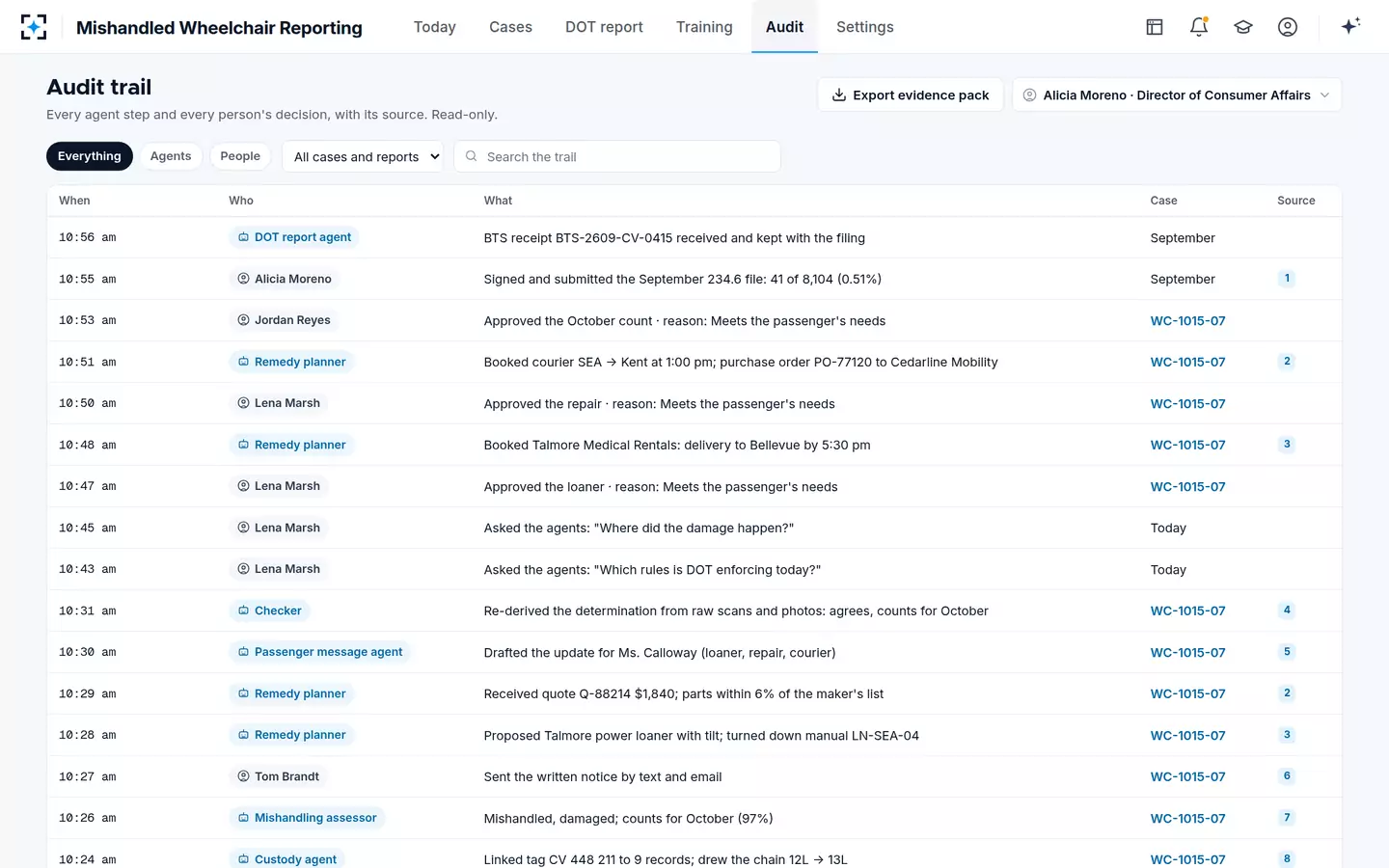The image size is (1389, 868).
Task: Open source badge 5 on the 10:30 am row
Action: click(x=1287, y=652)
